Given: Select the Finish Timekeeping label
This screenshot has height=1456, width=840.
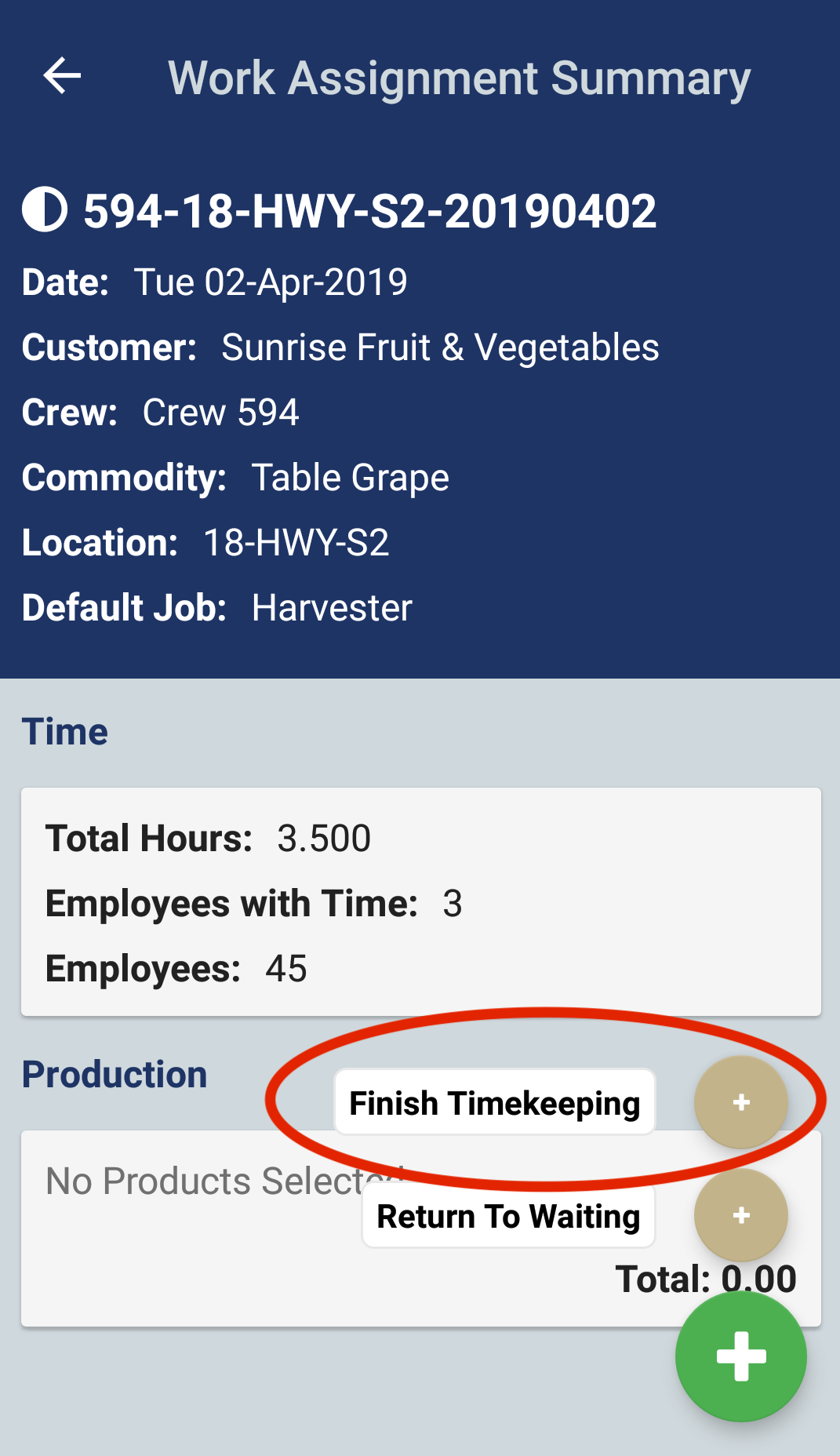Looking at the screenshot, I should (495, 1103).
